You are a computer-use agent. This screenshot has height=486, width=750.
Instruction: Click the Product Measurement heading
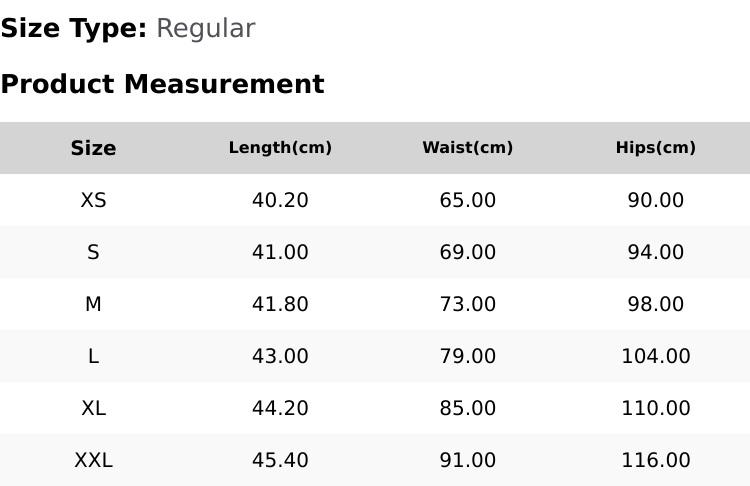tap(163, 84)
